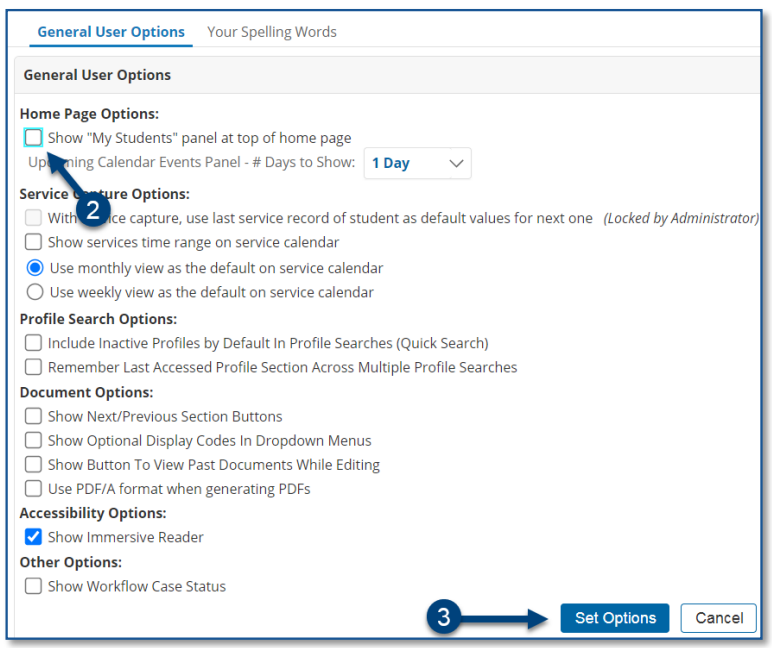
Task: Open the Your Spelling Words tab
Action: tap(272, 32)
